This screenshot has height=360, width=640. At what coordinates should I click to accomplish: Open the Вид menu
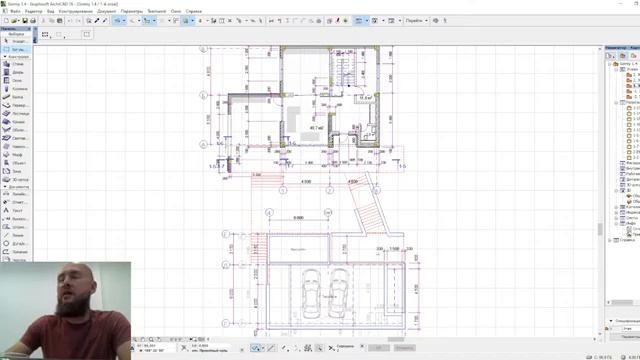(51, 11)
